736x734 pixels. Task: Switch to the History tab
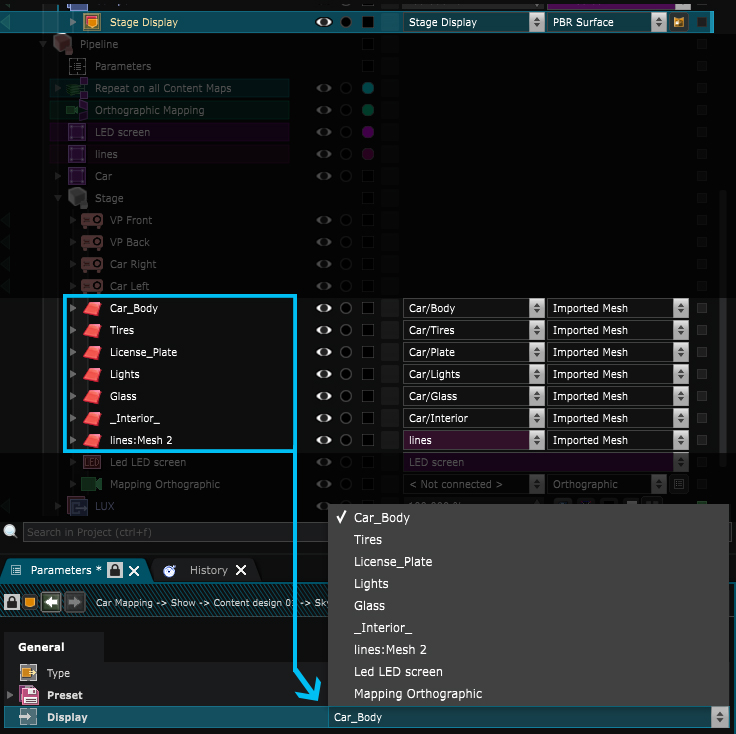208,570
